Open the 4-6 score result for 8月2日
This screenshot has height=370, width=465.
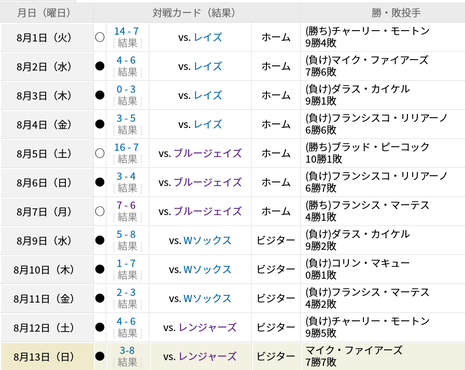(126, 60)
